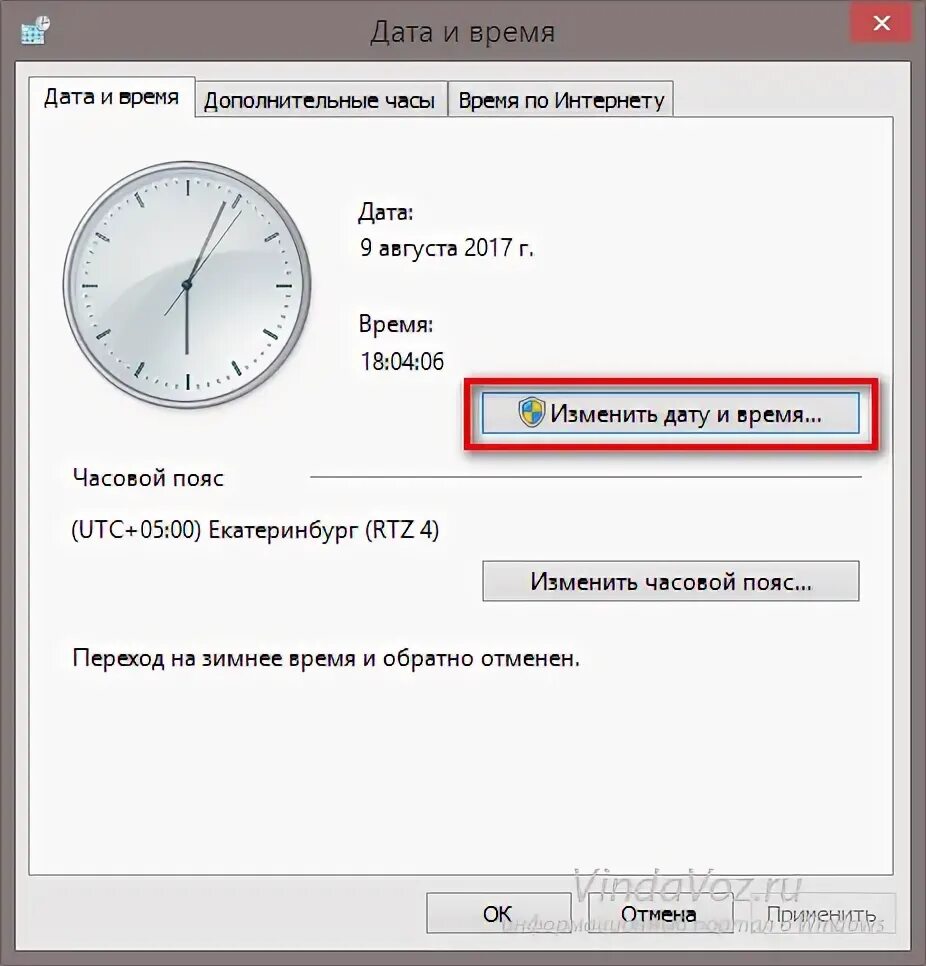Screen dimensions: 926x966
Task: Cancel using the Отмена button
Action: tap(659, 913)
